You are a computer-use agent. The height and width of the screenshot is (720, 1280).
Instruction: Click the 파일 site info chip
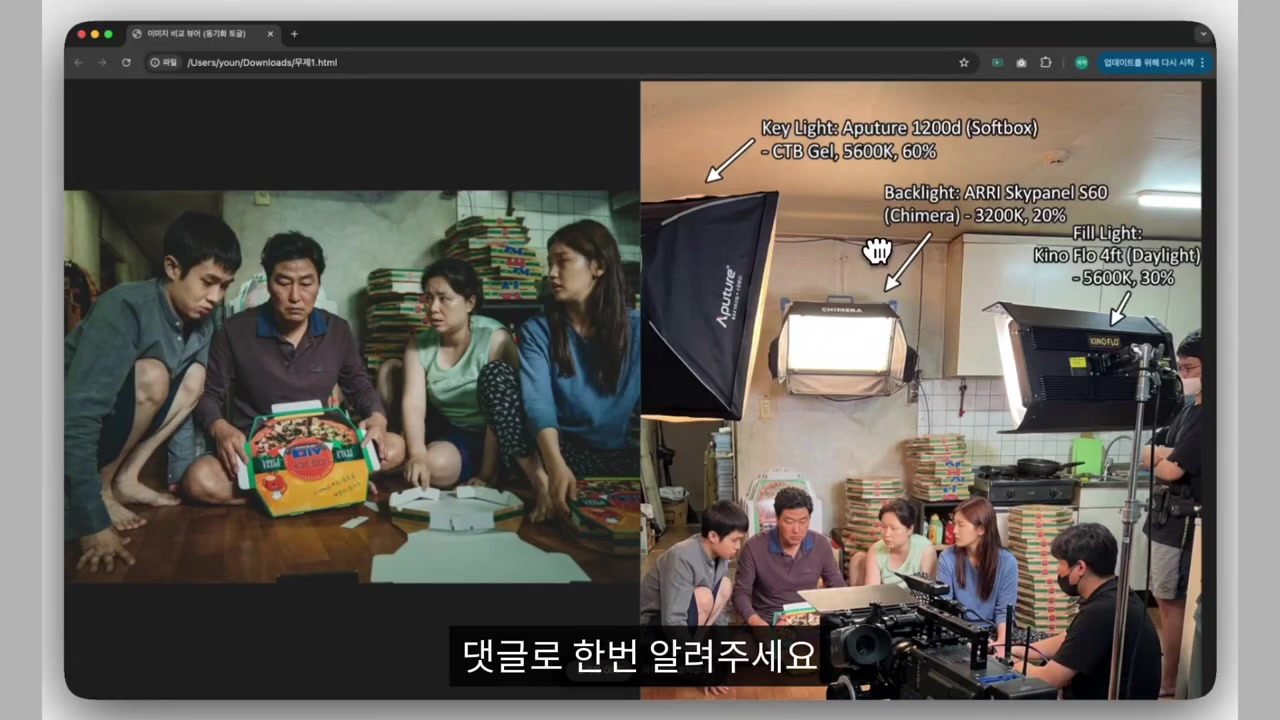[x=163, y=62]
